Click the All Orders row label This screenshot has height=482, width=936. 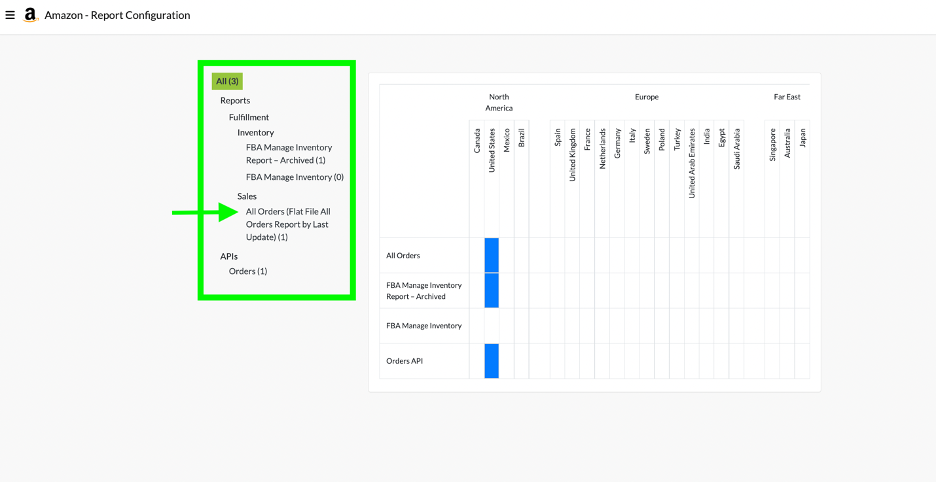[x=404, y=255]
